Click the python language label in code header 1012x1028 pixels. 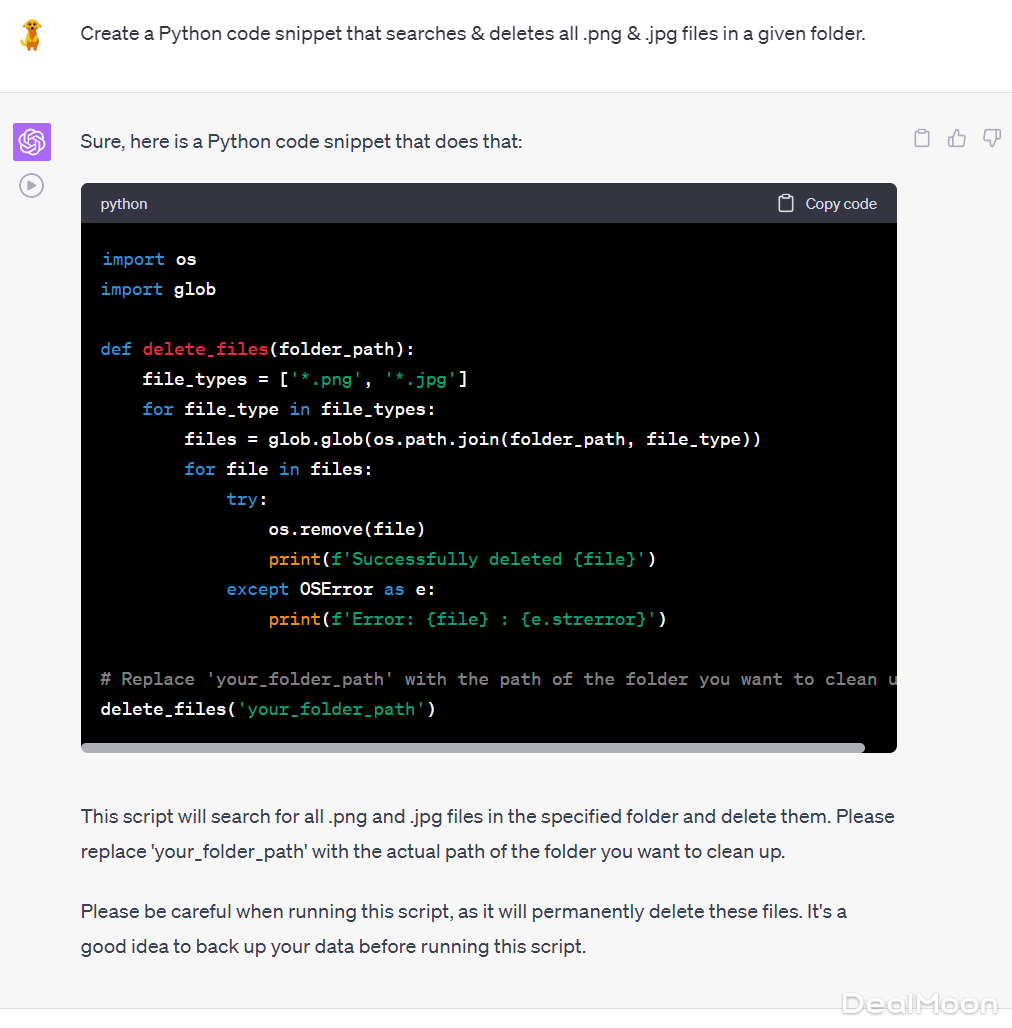[124, 204]
